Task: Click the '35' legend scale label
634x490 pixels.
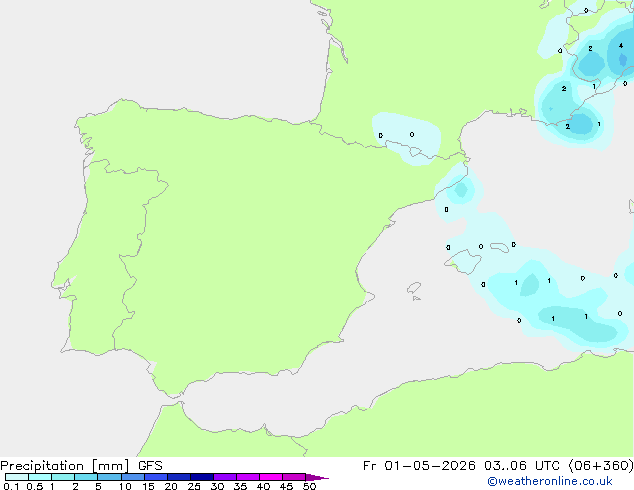Action: point(240,486)
